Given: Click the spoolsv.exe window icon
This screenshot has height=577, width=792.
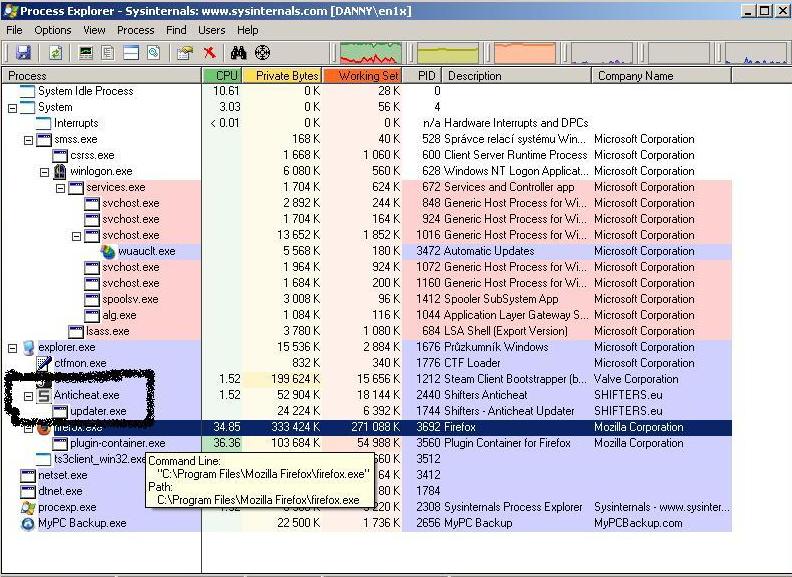Looking at the screenshot, I should pyautogui.click(x=92, y=299).
